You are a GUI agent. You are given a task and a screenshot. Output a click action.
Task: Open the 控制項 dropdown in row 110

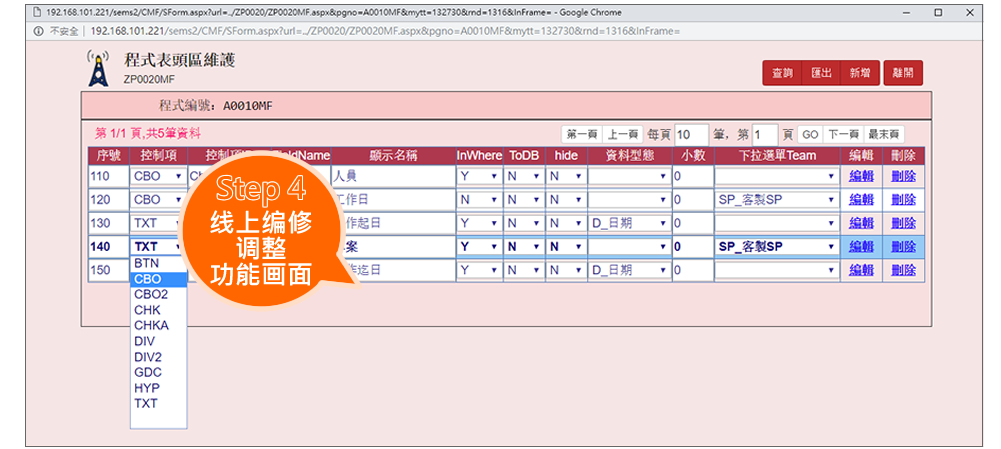(x=158, y=176)
